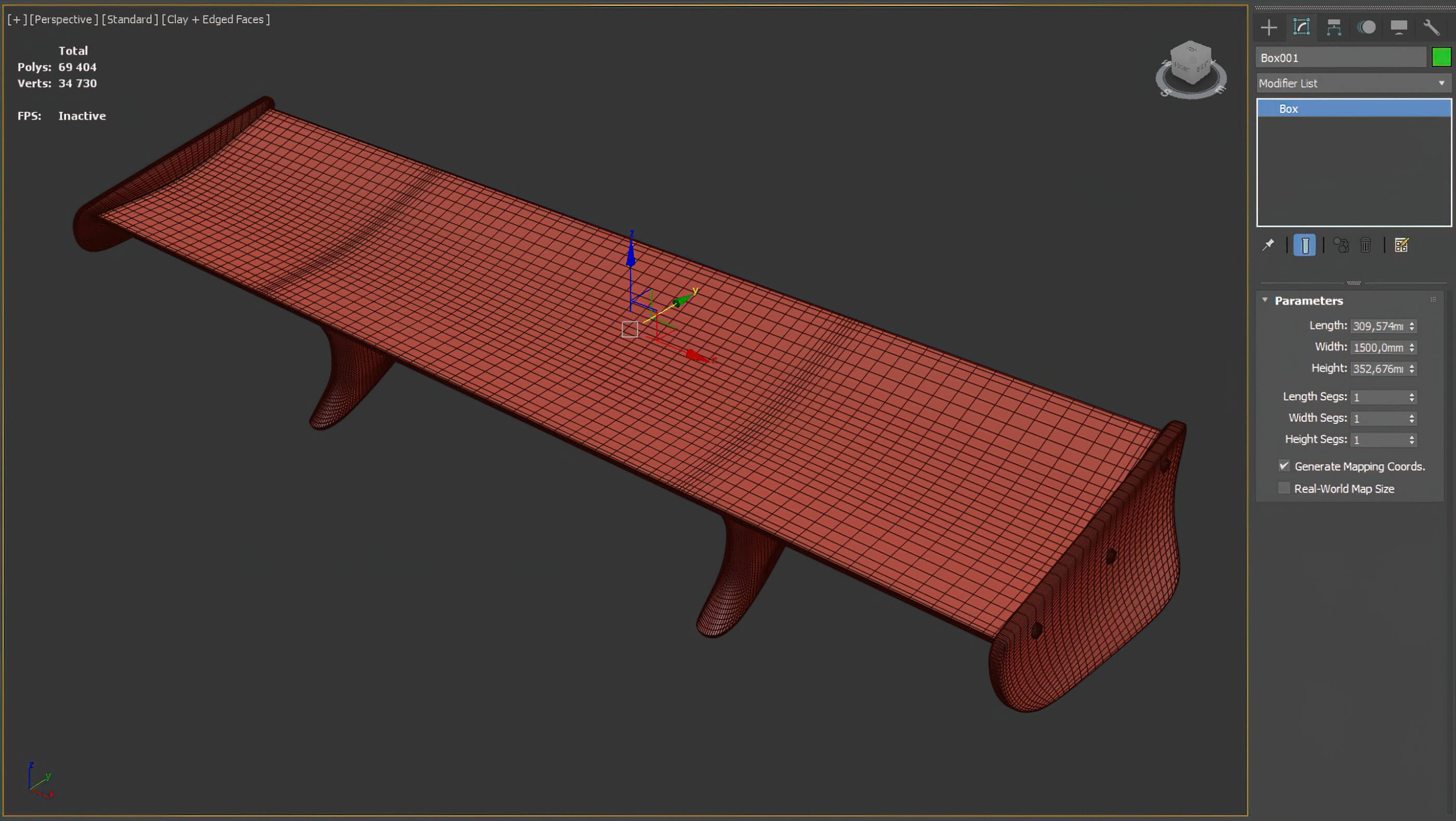The width and height of the screenshot is (1456, 821).
Task: Open the Perspective viewport label menu
Action: 63,19
